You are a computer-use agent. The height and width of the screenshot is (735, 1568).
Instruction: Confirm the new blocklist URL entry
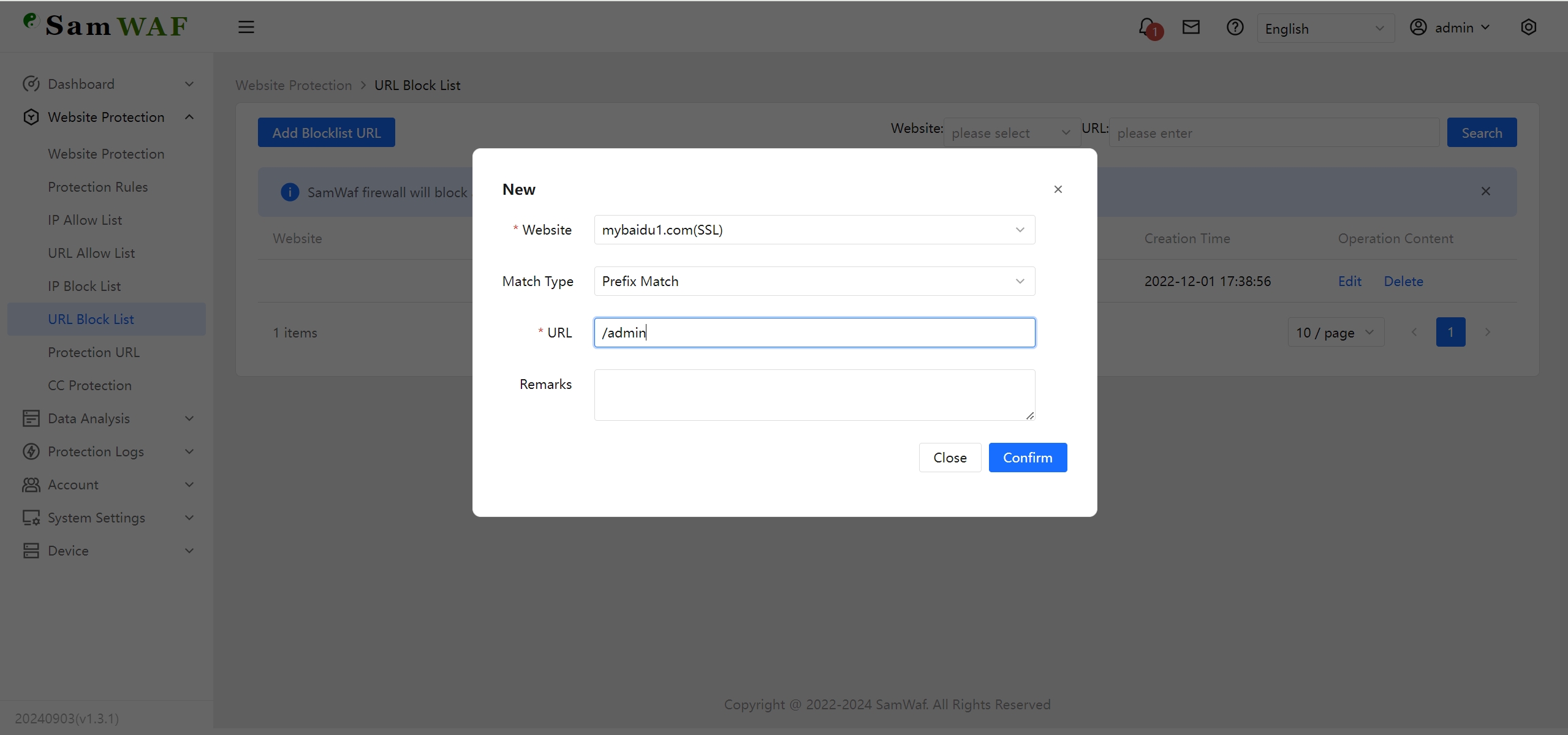pyautogui.click(x=1027, y=457)
